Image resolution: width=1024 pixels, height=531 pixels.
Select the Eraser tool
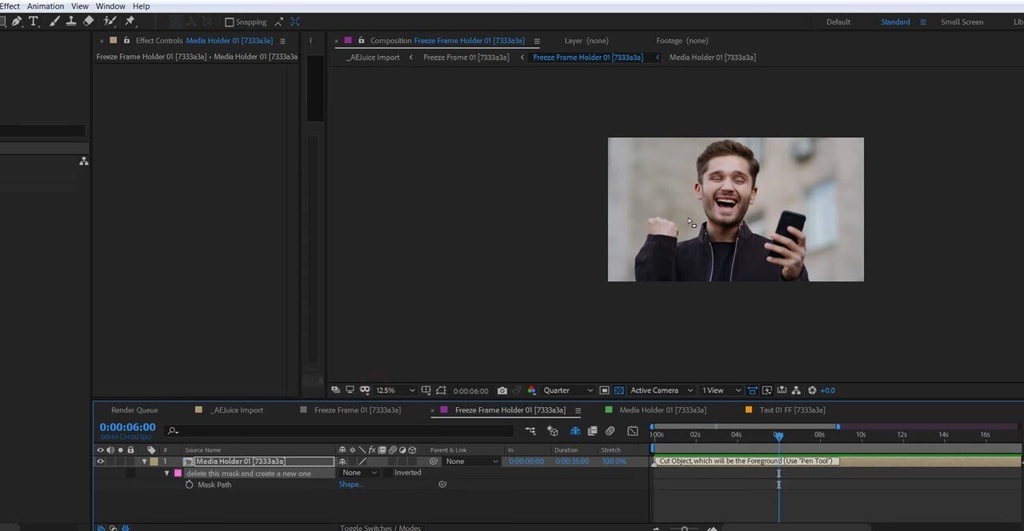coord(88,22)
